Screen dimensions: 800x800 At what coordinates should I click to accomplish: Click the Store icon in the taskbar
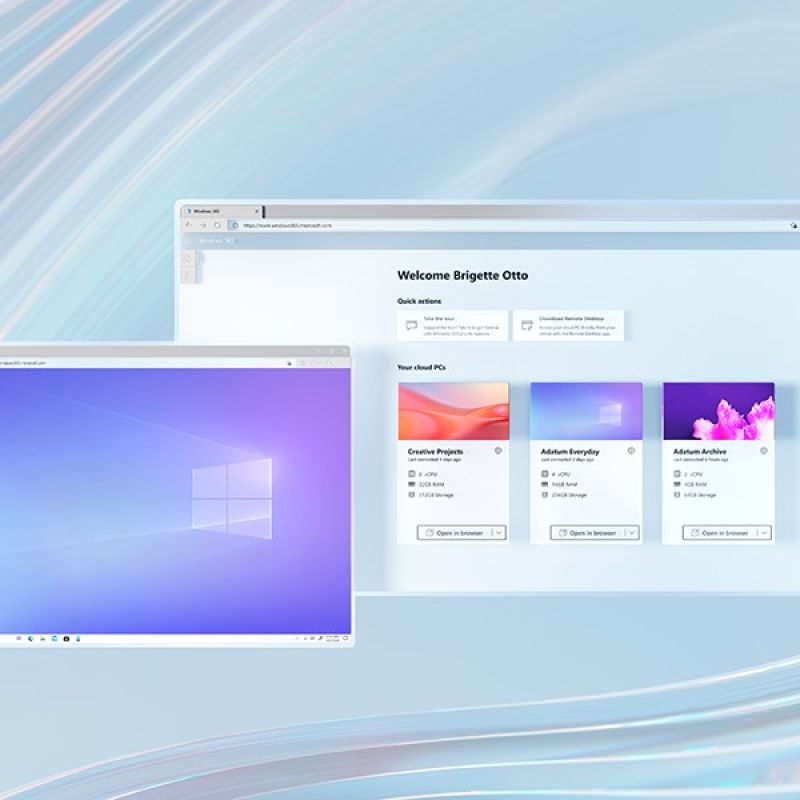click(66, 638)
